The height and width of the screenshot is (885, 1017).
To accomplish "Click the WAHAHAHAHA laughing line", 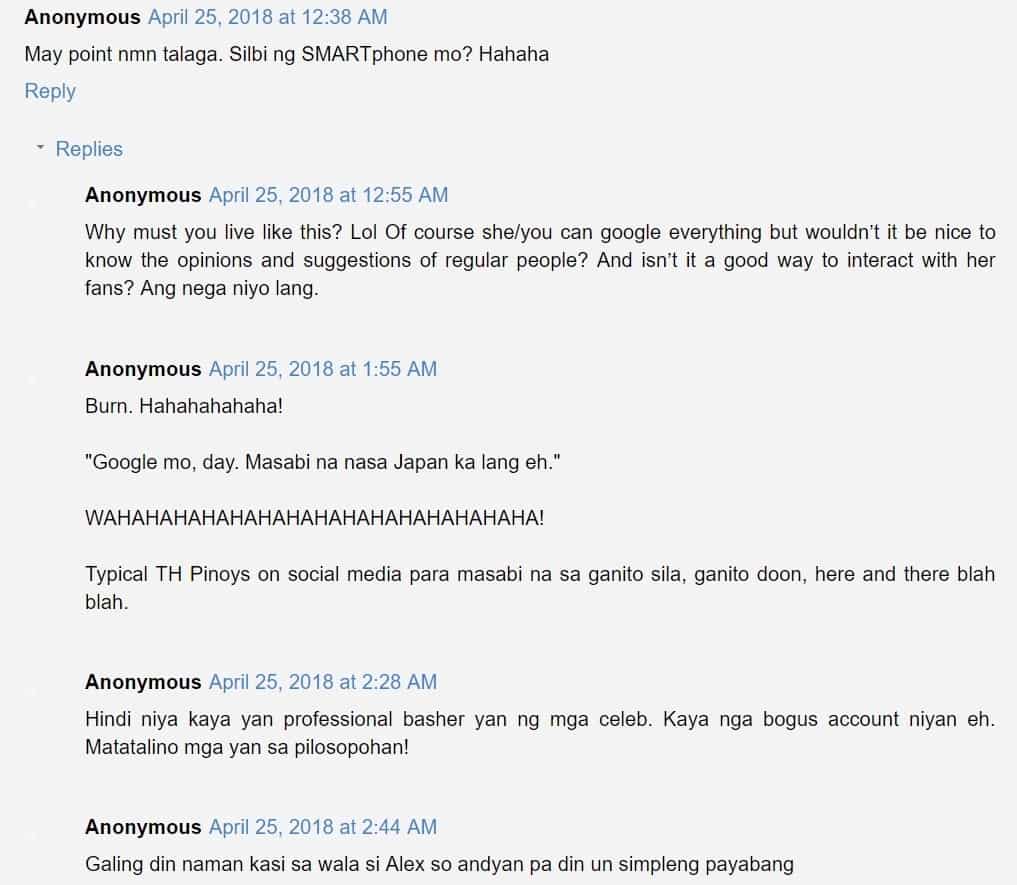I will (x=315, y=518).
